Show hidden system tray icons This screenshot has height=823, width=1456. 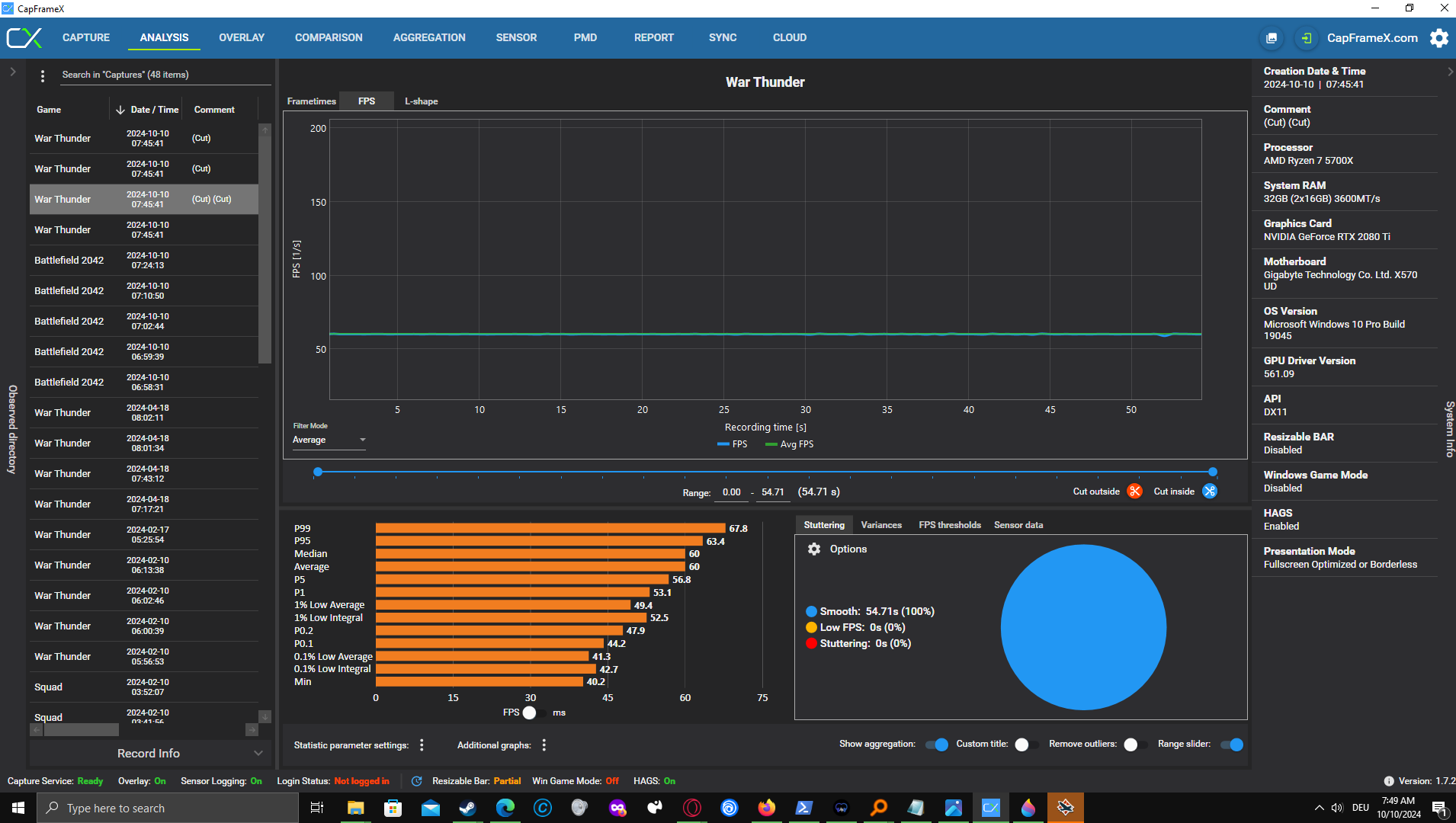(1319, 808)
